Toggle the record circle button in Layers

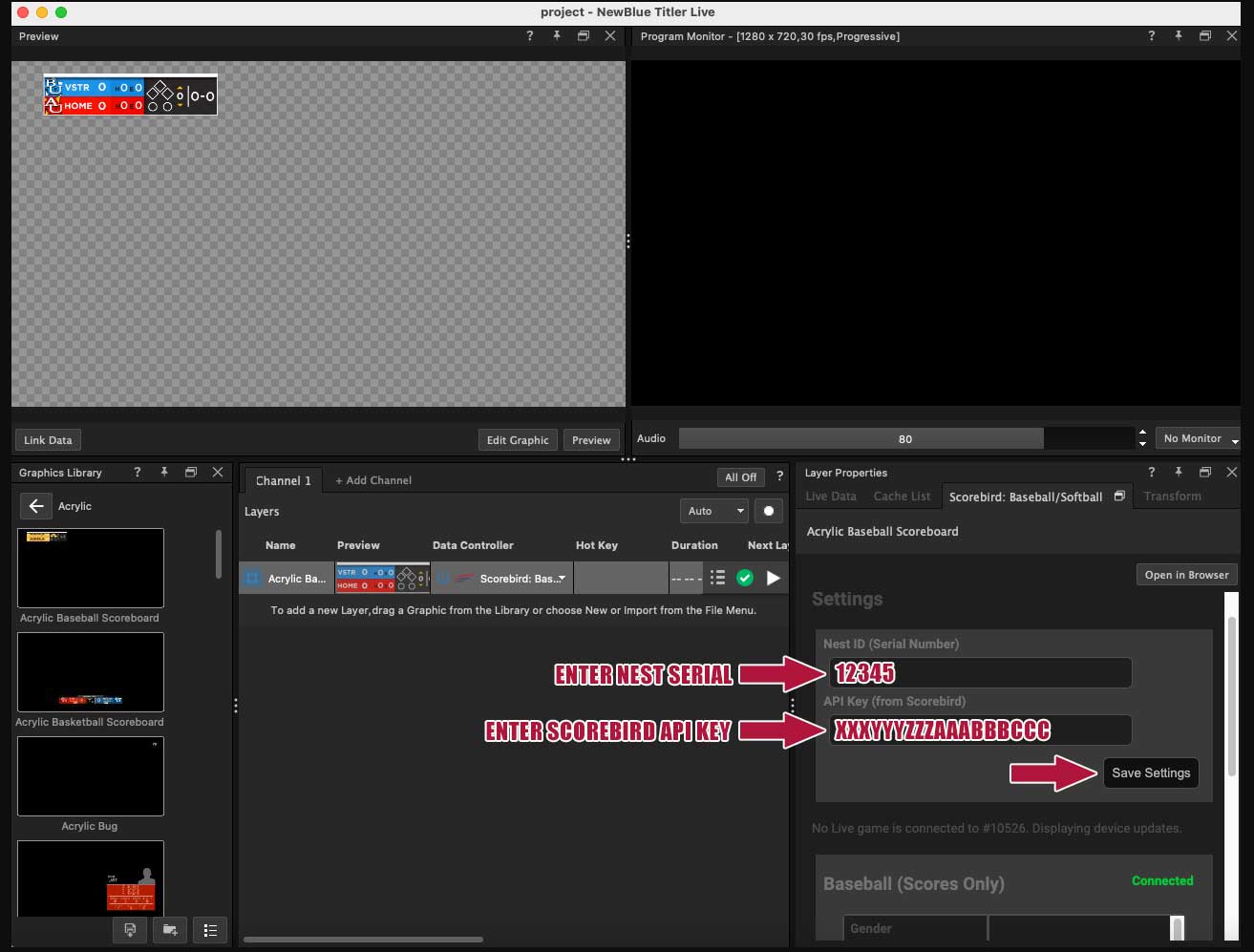(x=769, y=511)
